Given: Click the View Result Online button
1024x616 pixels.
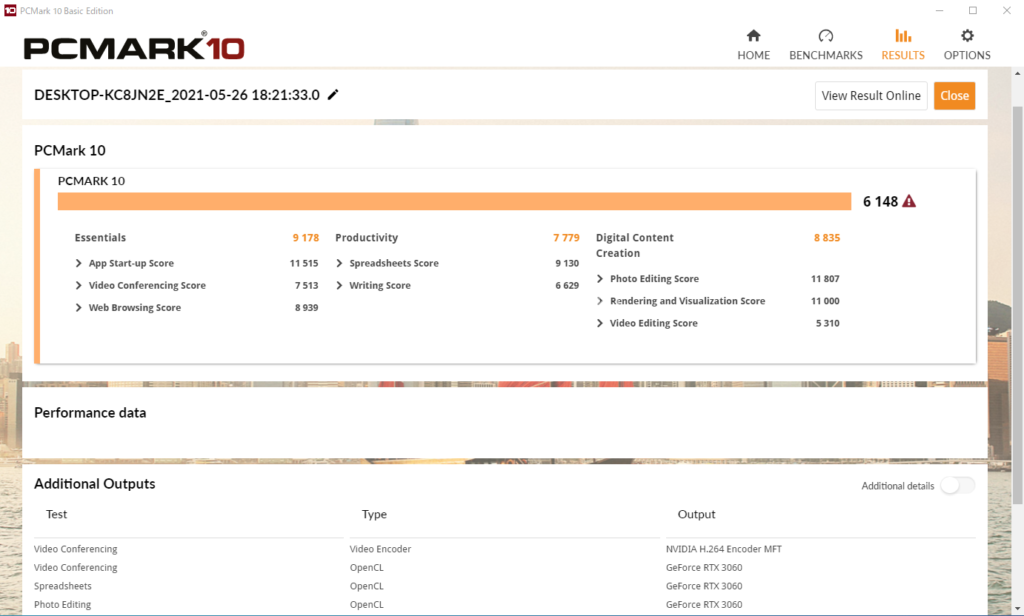Looking at the screenshot, I should click(871, 95).
